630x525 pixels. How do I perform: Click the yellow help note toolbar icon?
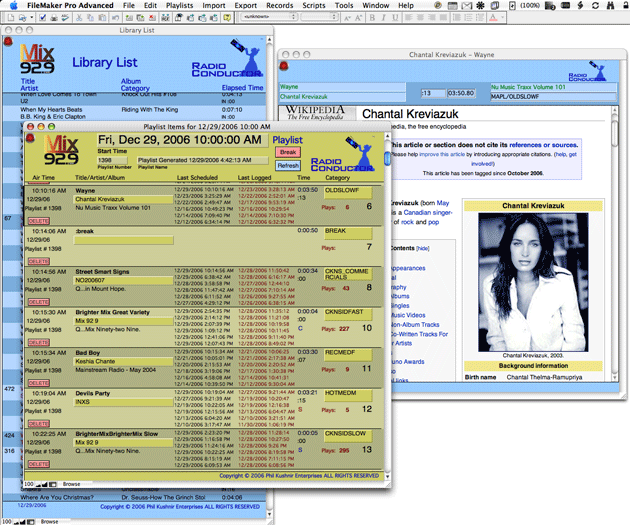[x=227, y=18]
